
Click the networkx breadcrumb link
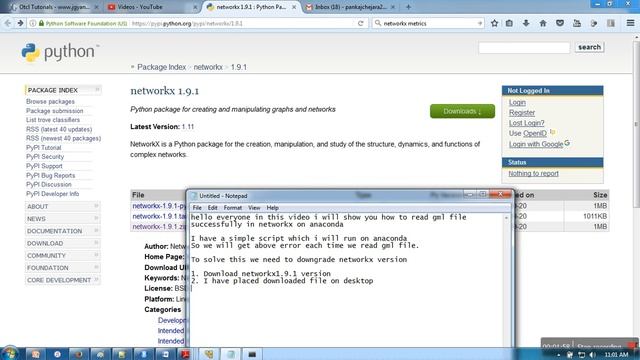[x=208, y=67]
